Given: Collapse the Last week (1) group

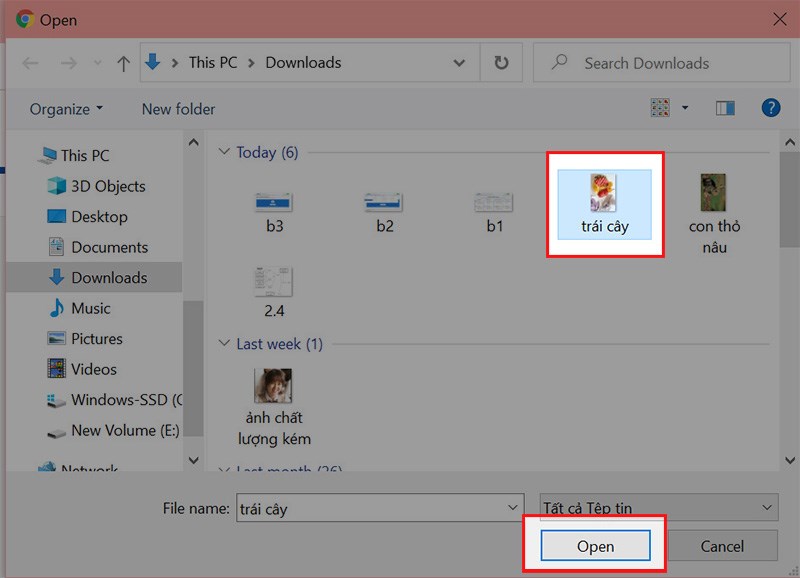Looking at the screenshot, I should [224, 343].
